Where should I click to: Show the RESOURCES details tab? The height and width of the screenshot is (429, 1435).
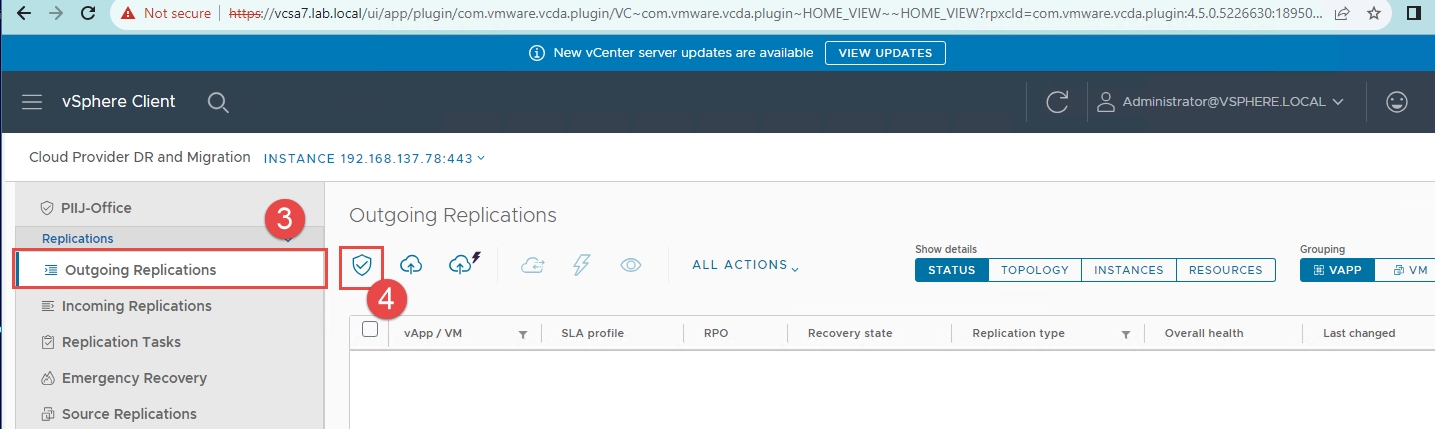pyautogui.click(x=1225, y=270)
